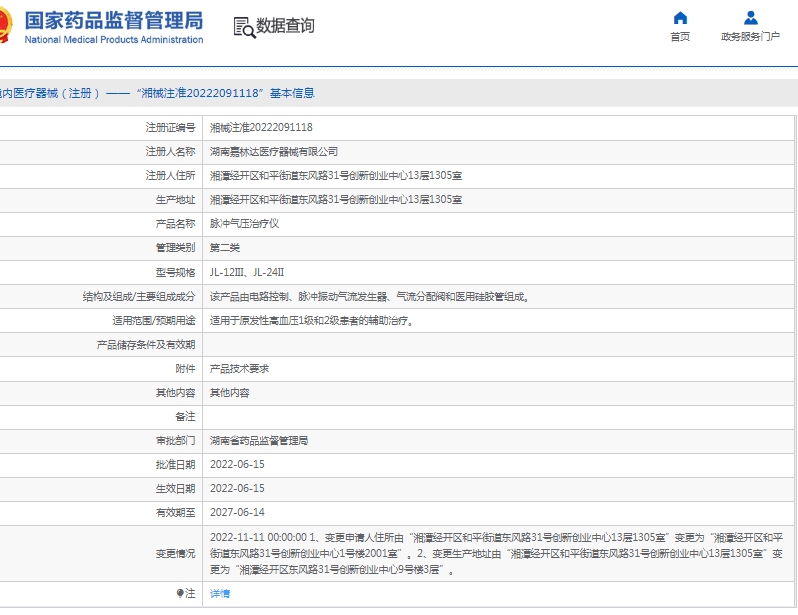Select the 注册人住所 address value
798x615 pixels.
[x=336, y=176]
